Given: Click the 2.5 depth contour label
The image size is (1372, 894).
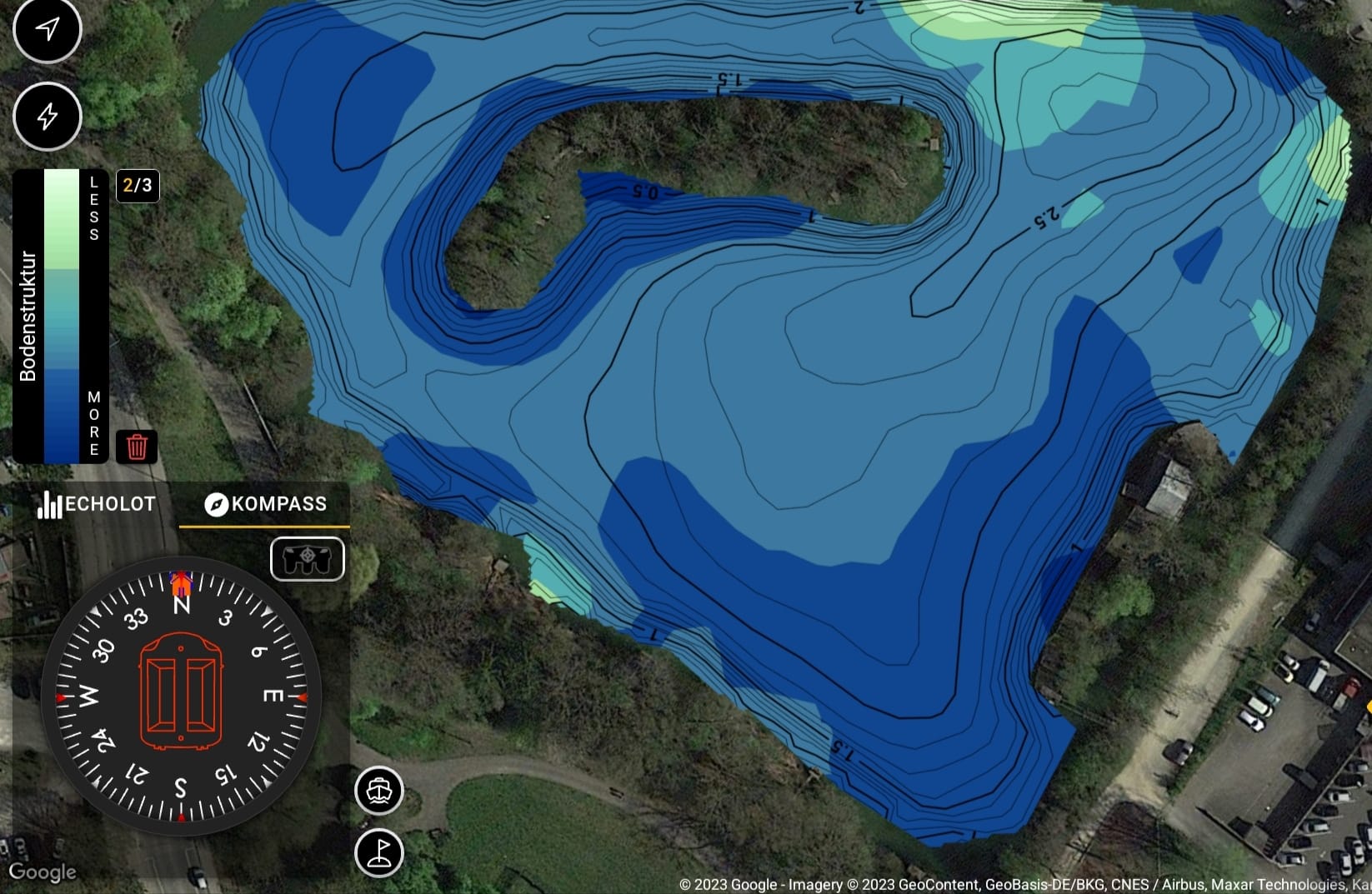Looking at the screenshot, I should [x=1046, y=219].
